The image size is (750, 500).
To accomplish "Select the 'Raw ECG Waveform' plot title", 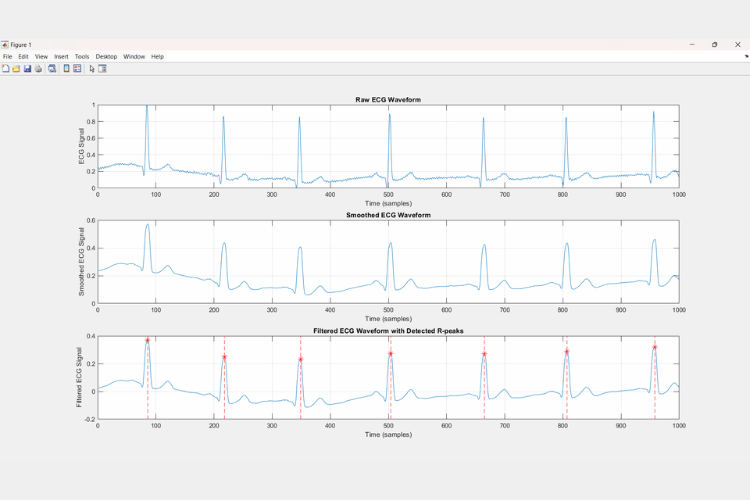I will point(388,99).
